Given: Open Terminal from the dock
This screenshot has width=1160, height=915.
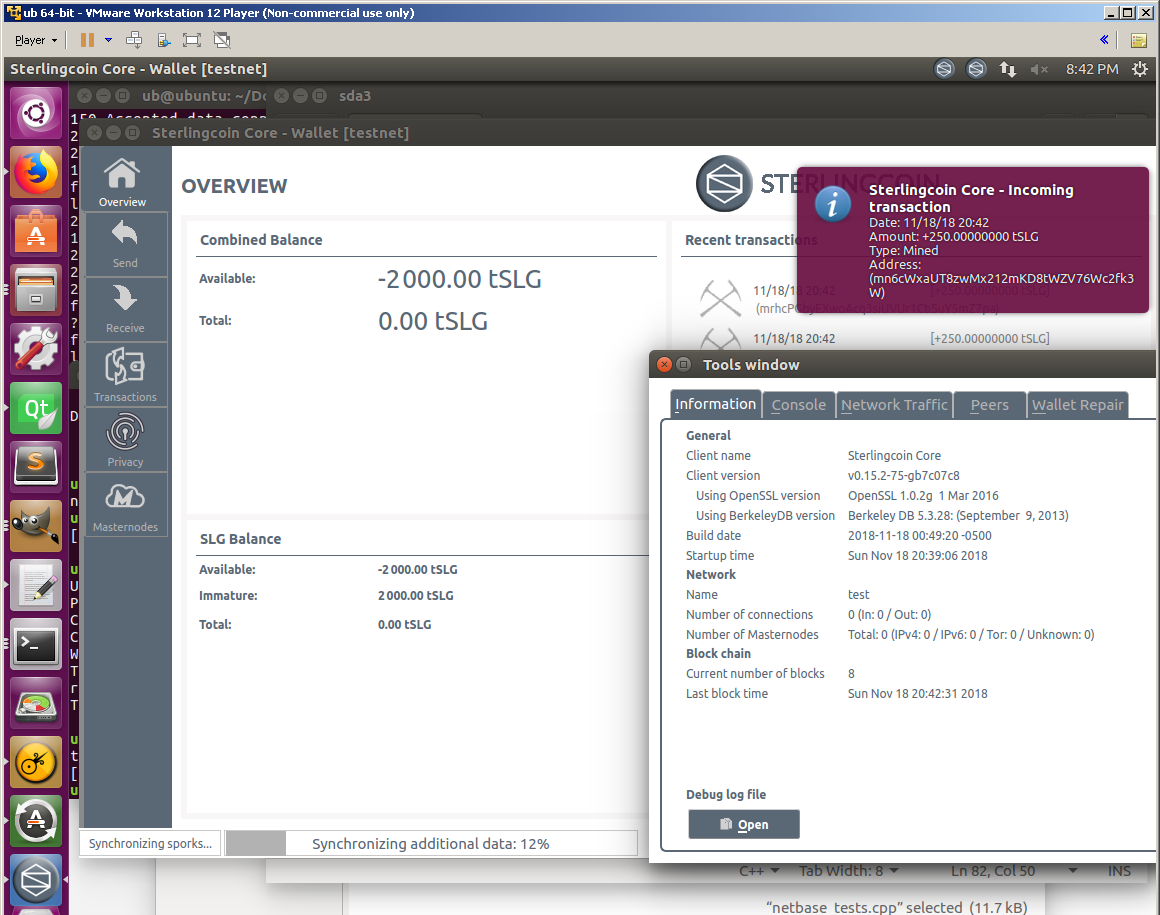Looking at the screenshot, I should coord(36,644).
